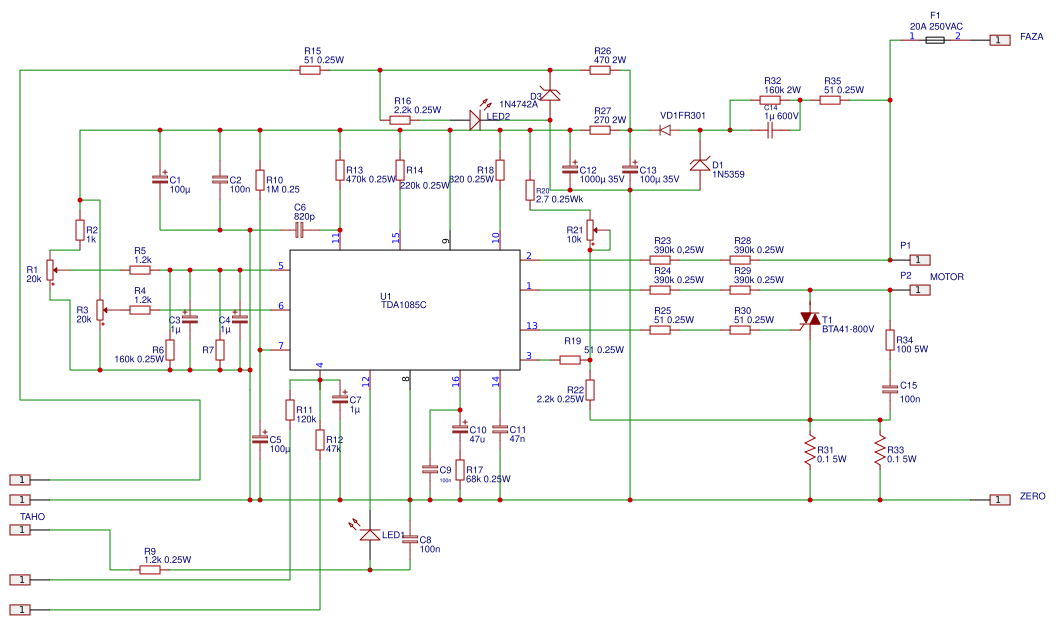
Task: Select the R1 20k potentiometer
Action: tap(51, 270)
